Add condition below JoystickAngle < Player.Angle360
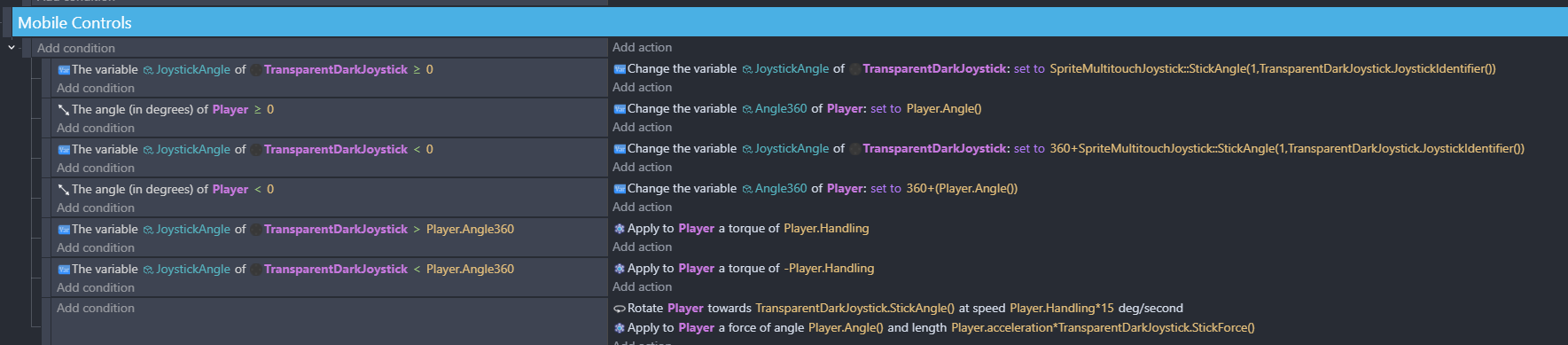This screenshot has height=345, width=1568. tap(96, 288)
